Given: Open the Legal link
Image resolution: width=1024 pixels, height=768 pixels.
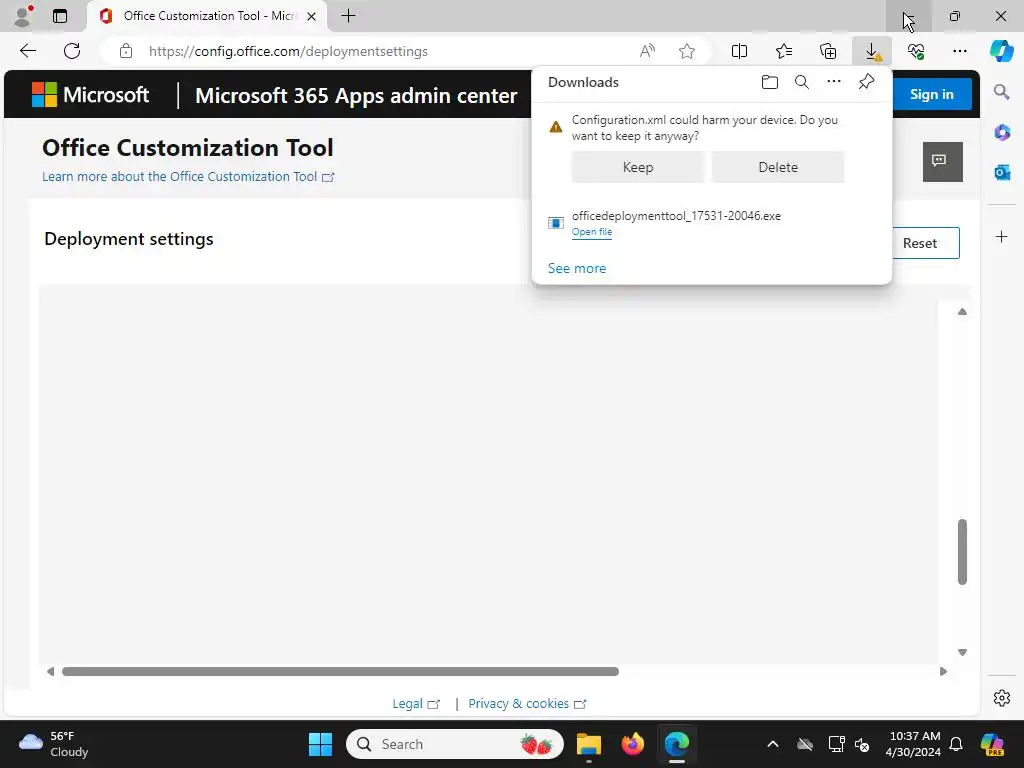Looking at the screenshot, I should click(x=416, y=704).
